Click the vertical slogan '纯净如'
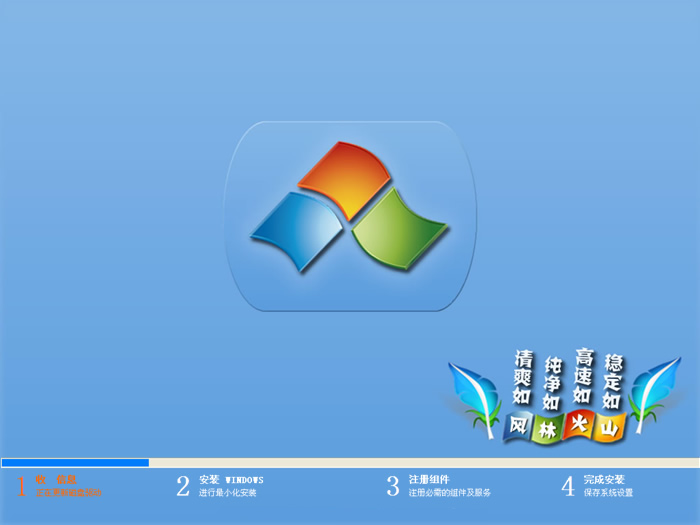 tap(552, 383)
